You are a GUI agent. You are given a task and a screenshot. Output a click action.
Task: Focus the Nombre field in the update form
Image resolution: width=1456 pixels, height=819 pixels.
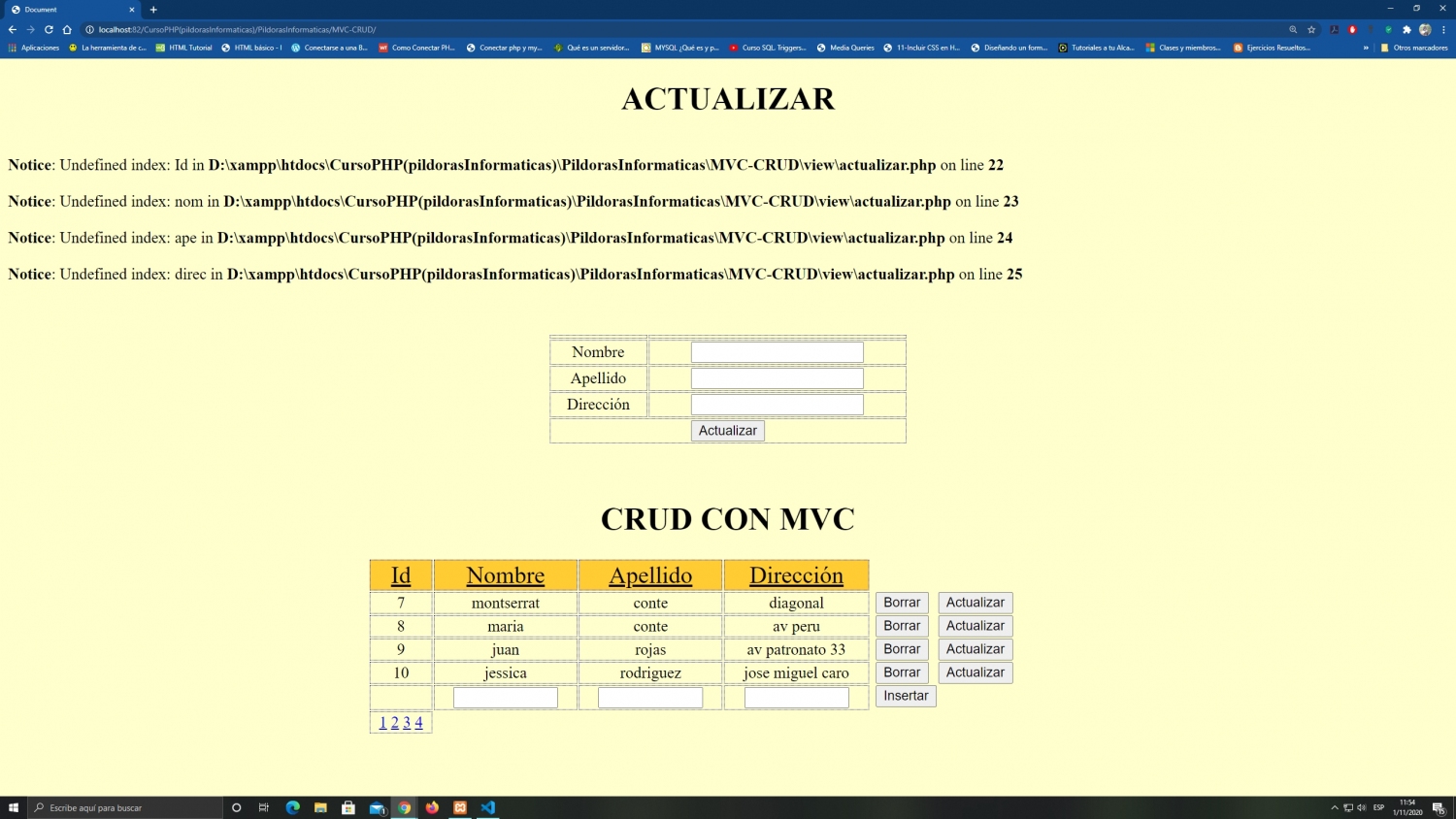pos(778,352)
